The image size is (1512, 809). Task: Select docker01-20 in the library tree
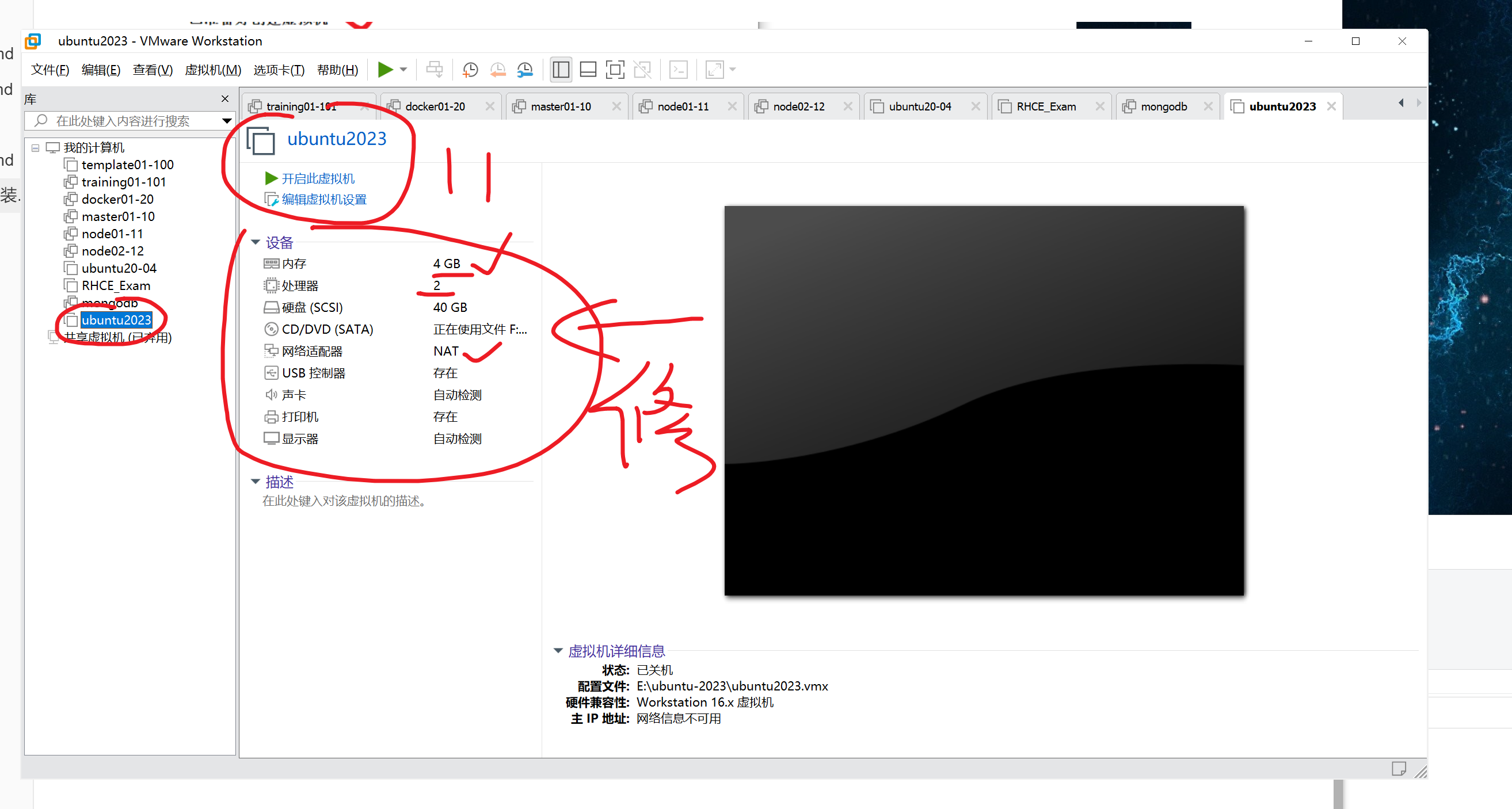point(117,200)
